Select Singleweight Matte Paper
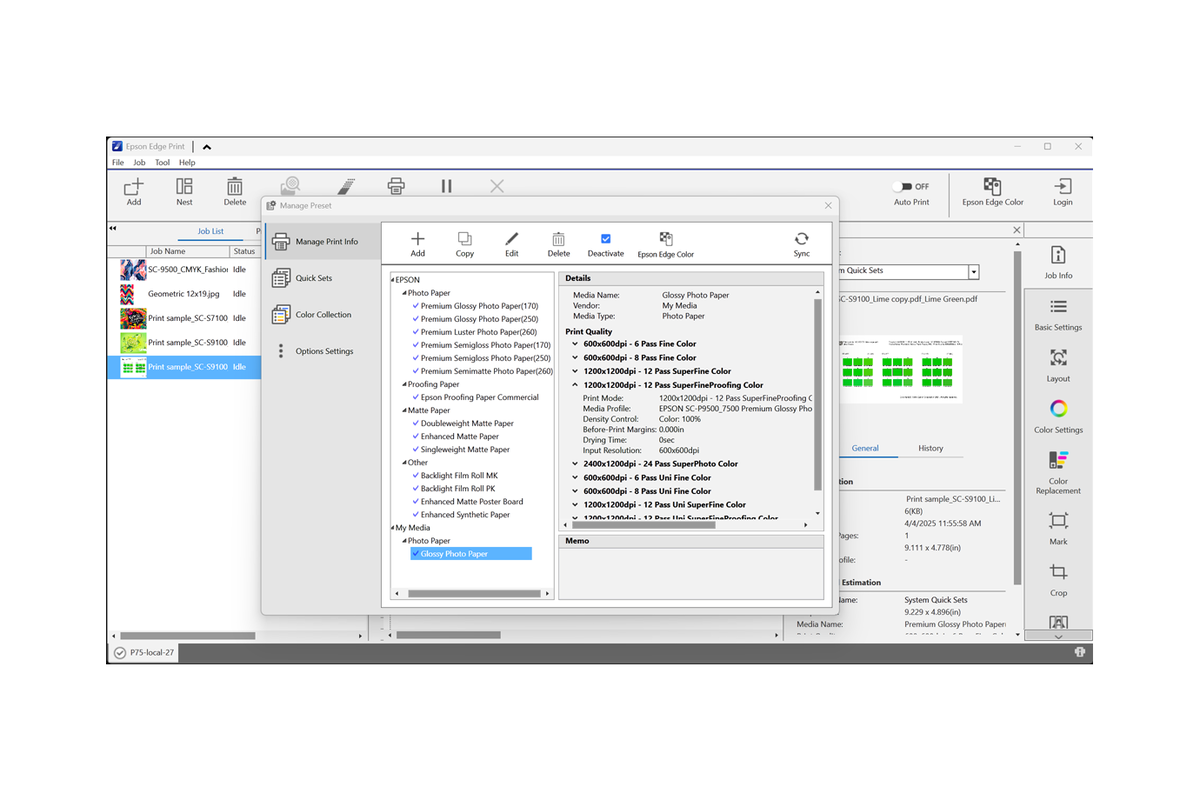 465,450
